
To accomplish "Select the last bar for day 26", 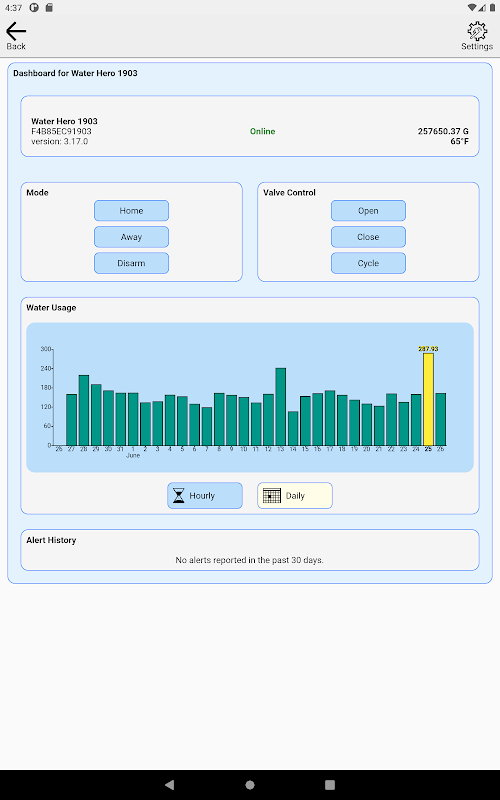I will pos(441,419).
